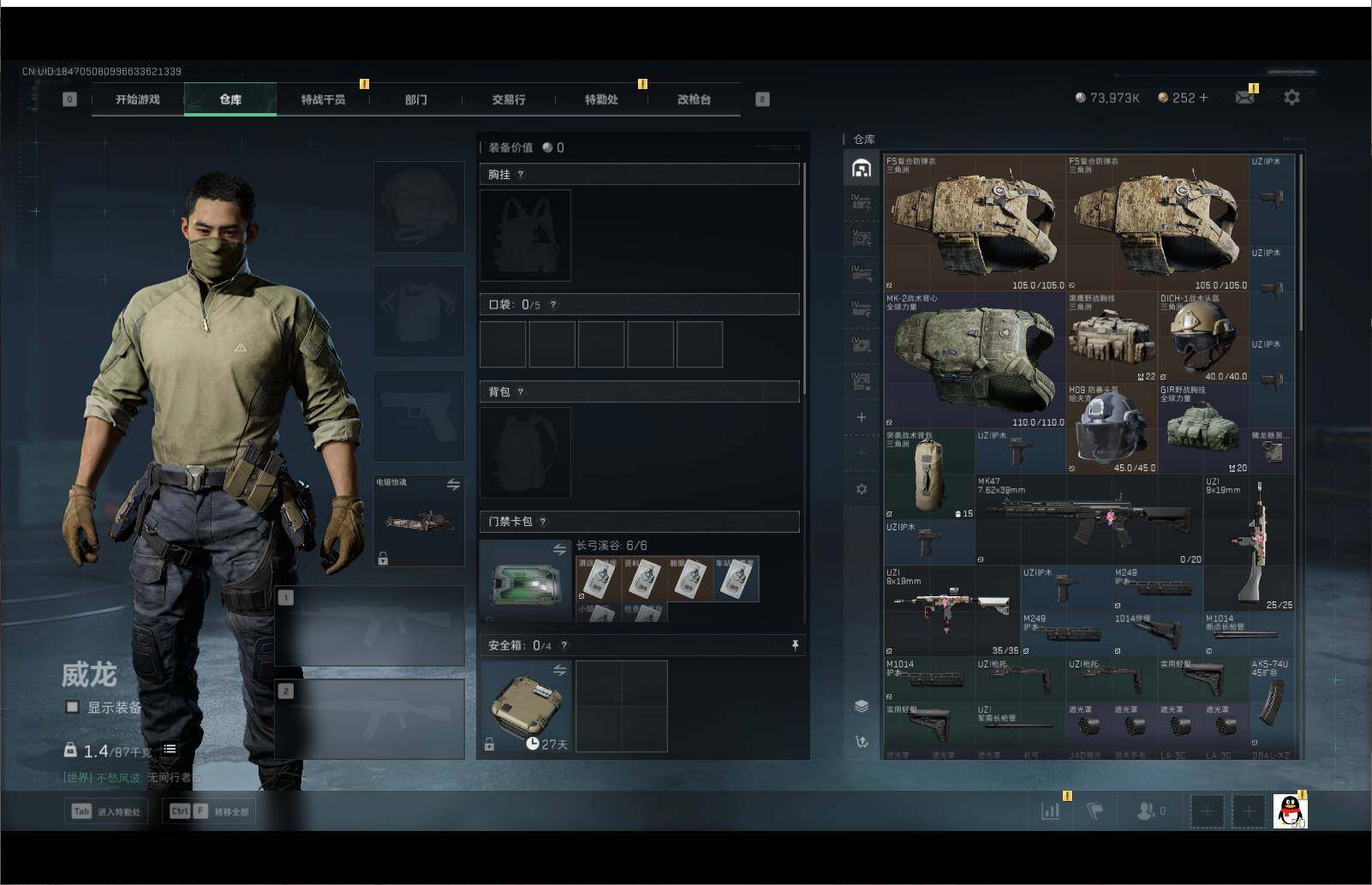Select the 电锯惊魂 melee weapon slot
The image size is (1372, 885).
(419, 521)
